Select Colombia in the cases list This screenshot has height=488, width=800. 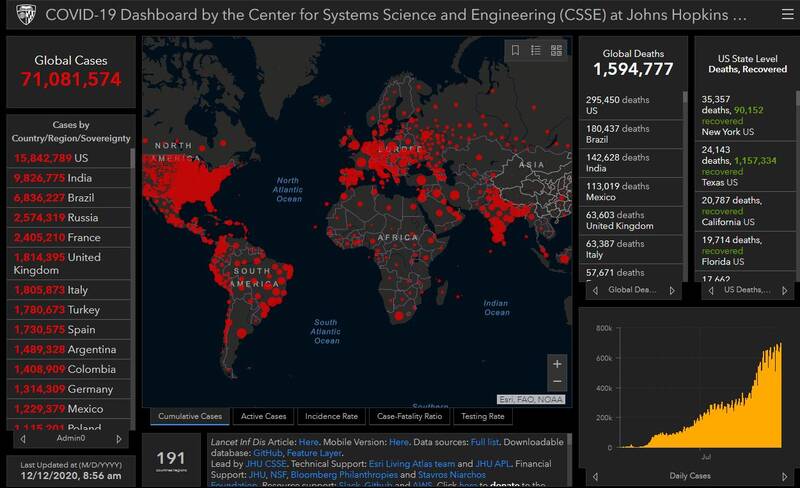pos(69,370)
